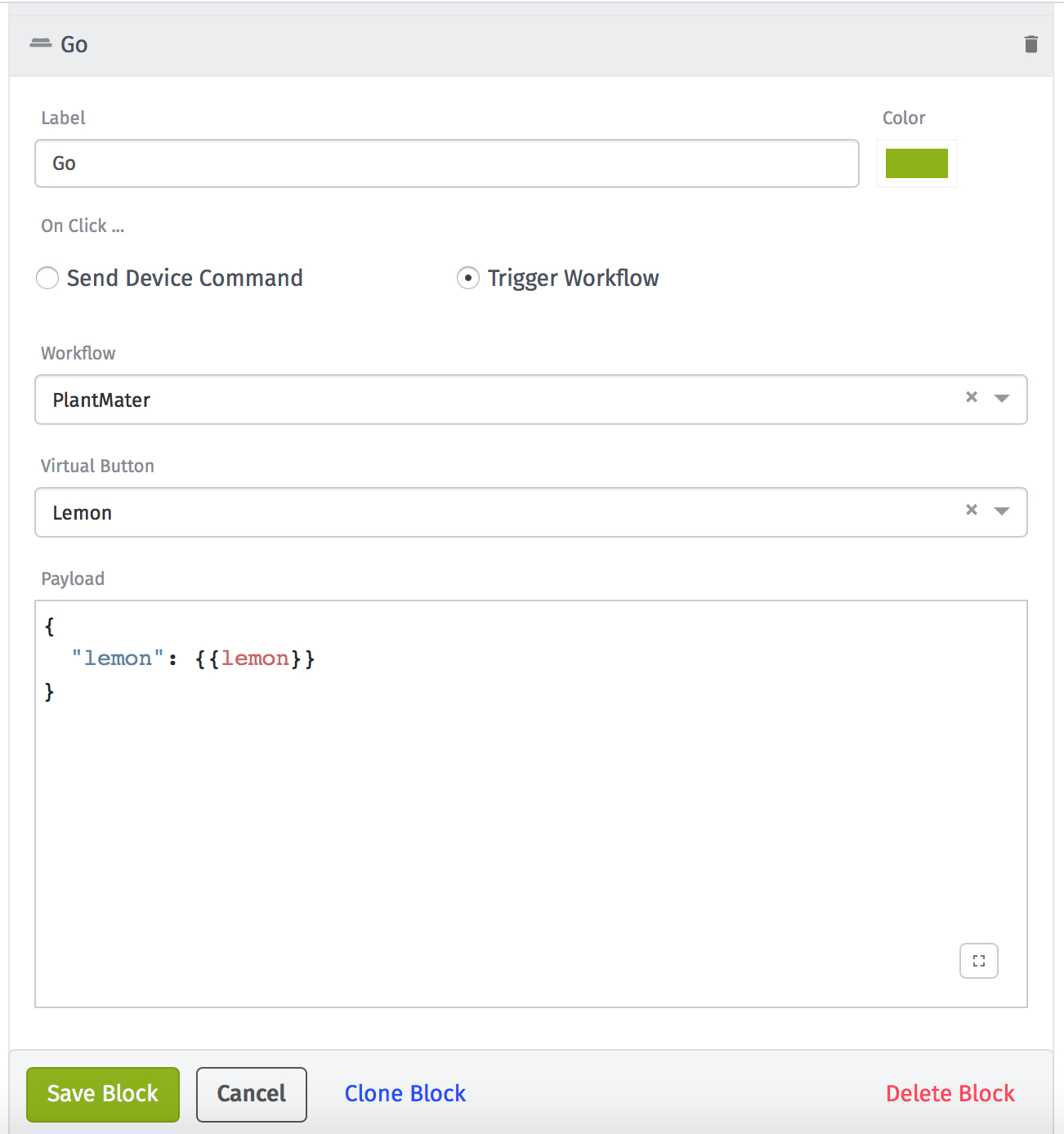Open the green color swatch picker

(916, 163)
